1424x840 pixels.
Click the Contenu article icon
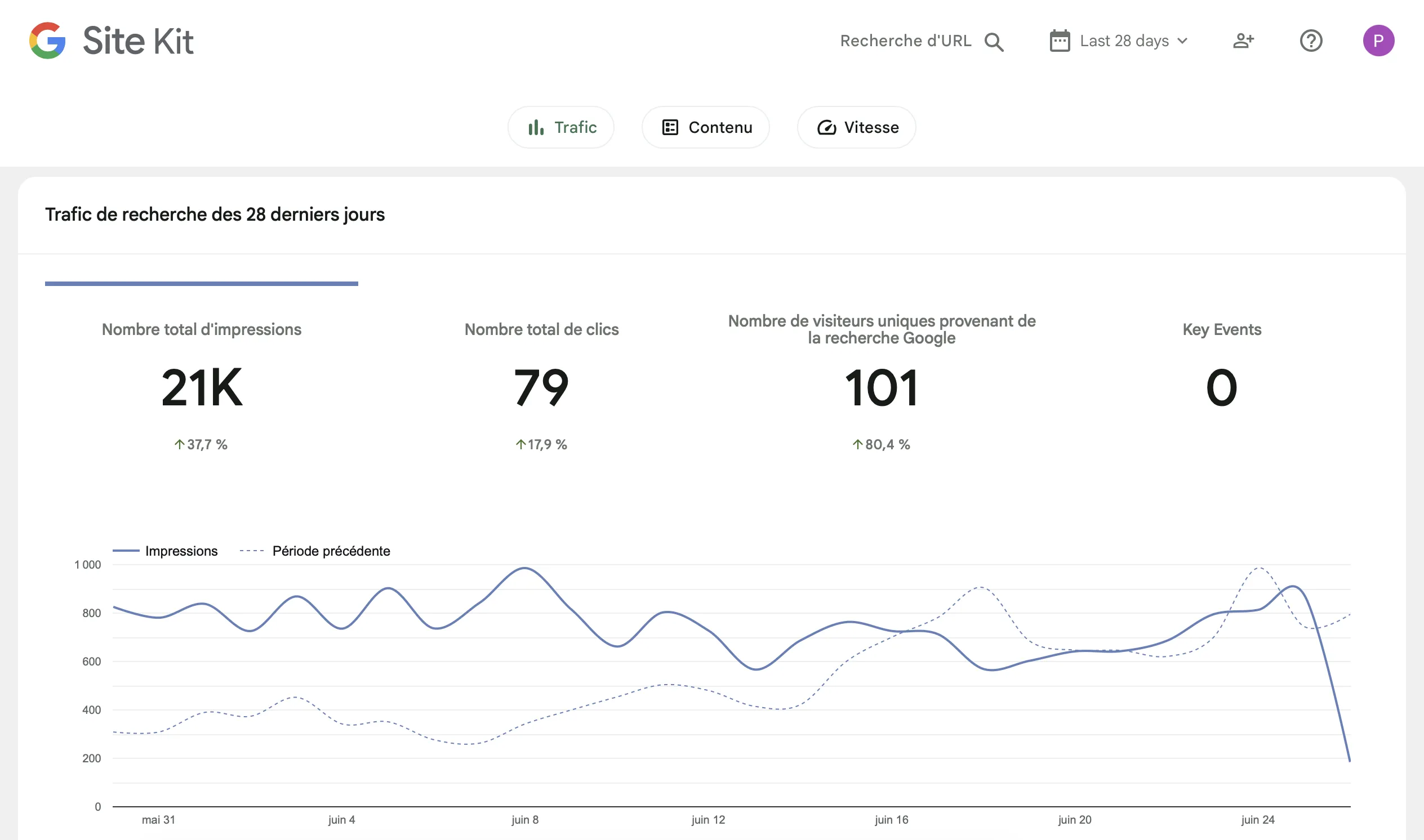pyautogui.click(x=670, y=127)
